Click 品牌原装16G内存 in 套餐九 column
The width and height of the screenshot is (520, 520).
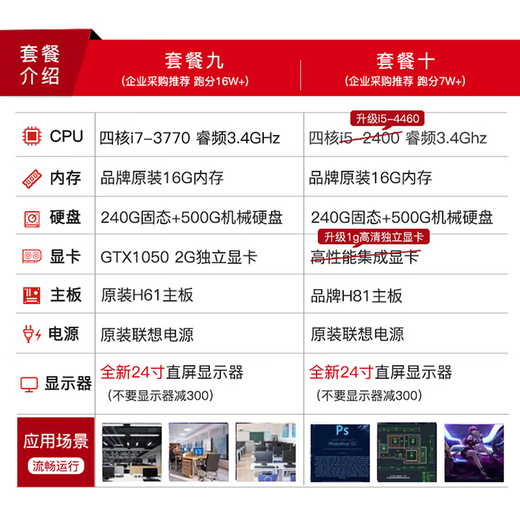point(162,178)
